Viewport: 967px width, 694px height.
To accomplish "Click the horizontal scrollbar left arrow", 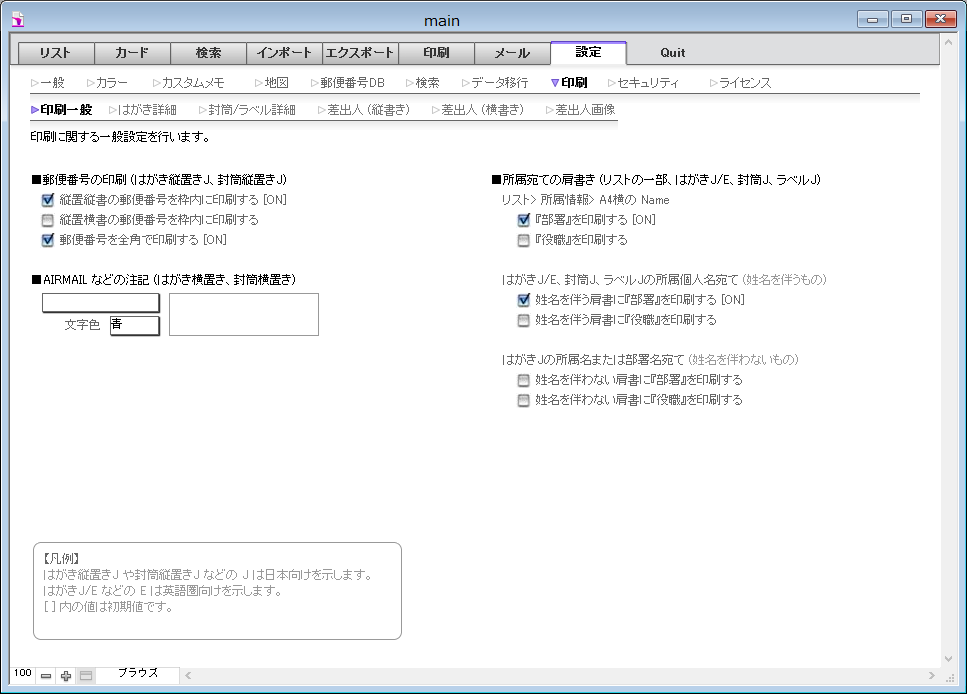I will pos(187,676).
